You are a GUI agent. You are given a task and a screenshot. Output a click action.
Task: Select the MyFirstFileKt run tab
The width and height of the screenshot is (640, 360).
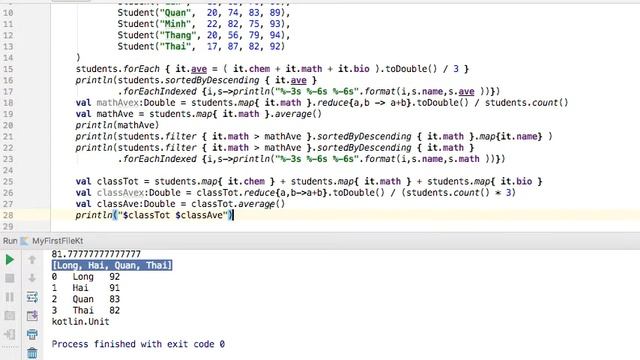pyautogui.click(x=57, y=241)
